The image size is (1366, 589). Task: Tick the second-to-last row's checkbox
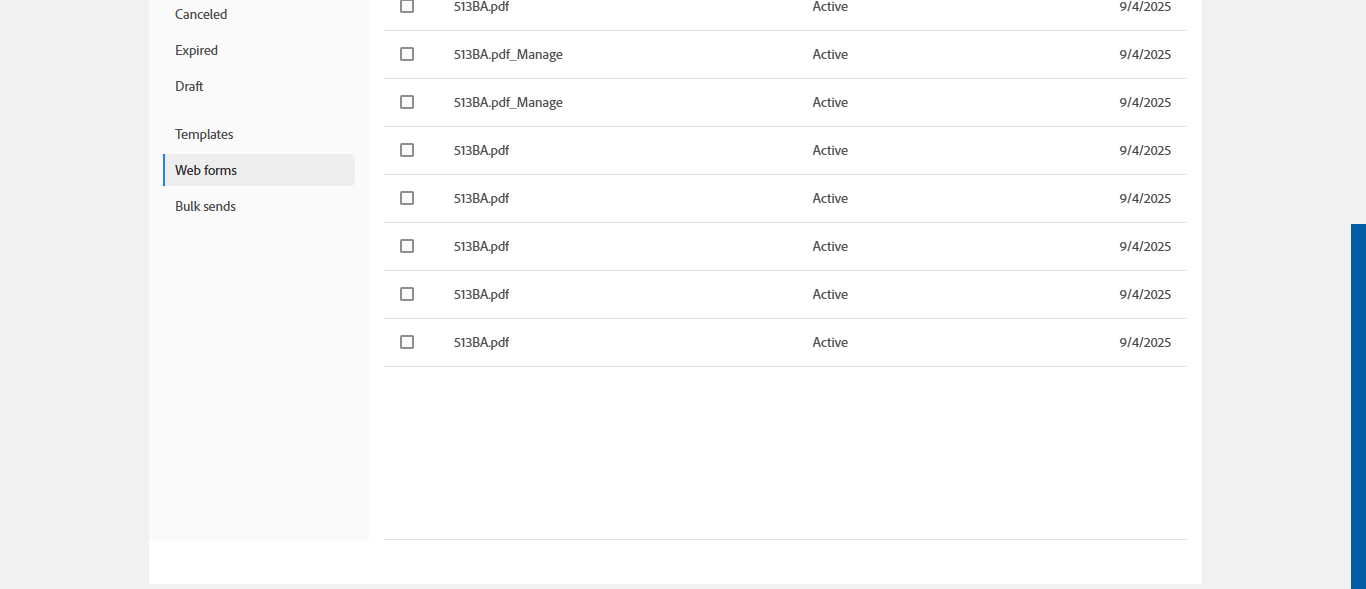[x=407, y=294]
